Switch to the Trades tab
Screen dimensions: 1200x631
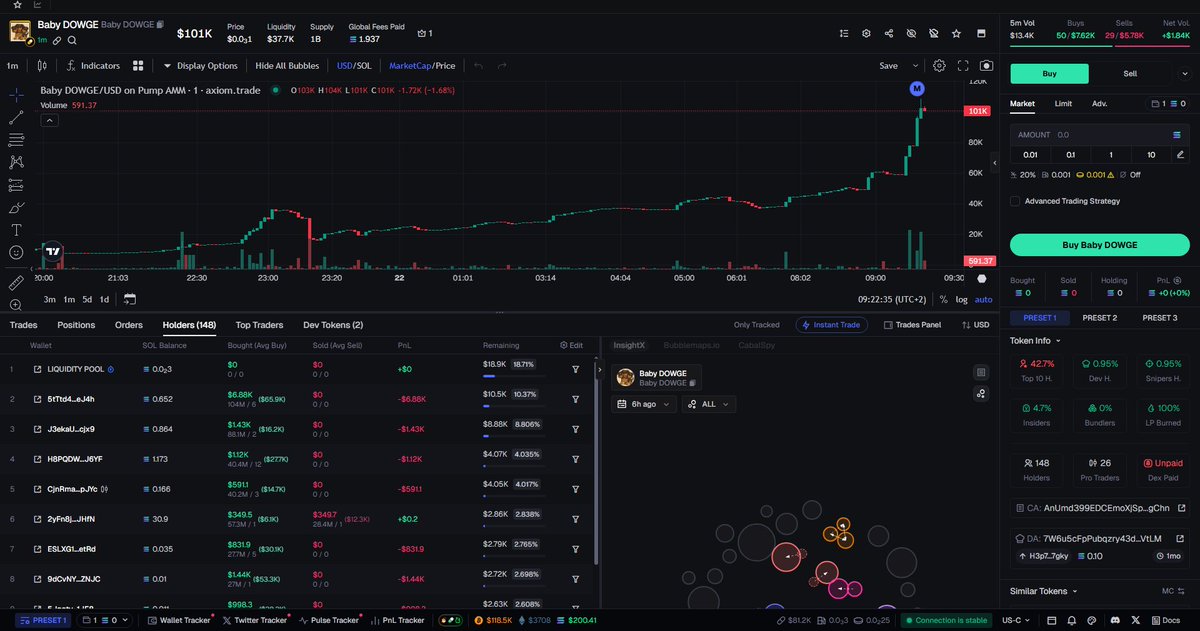pos(23,325)
